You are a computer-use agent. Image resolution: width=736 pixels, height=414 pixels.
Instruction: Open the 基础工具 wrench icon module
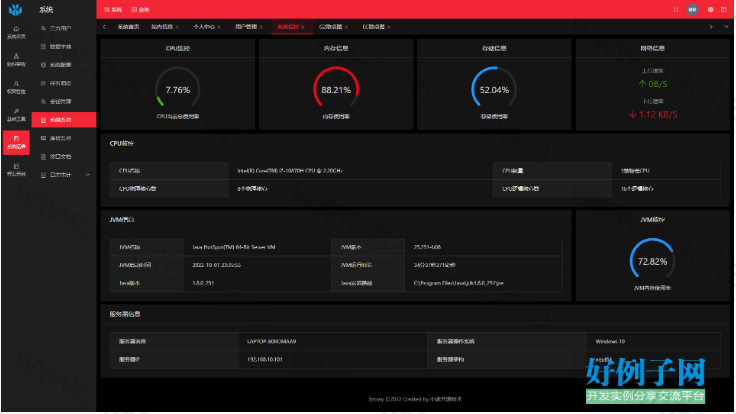pos(16,115)
